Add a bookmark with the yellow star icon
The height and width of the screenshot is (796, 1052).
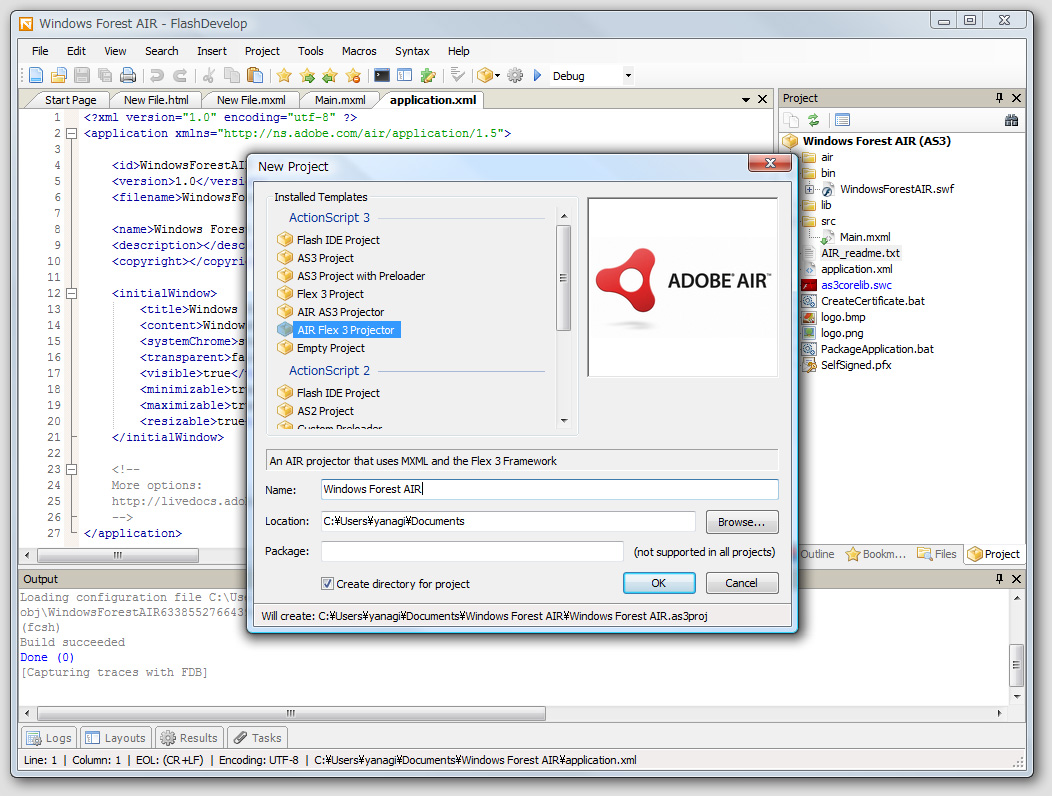[x=284, y=75]
